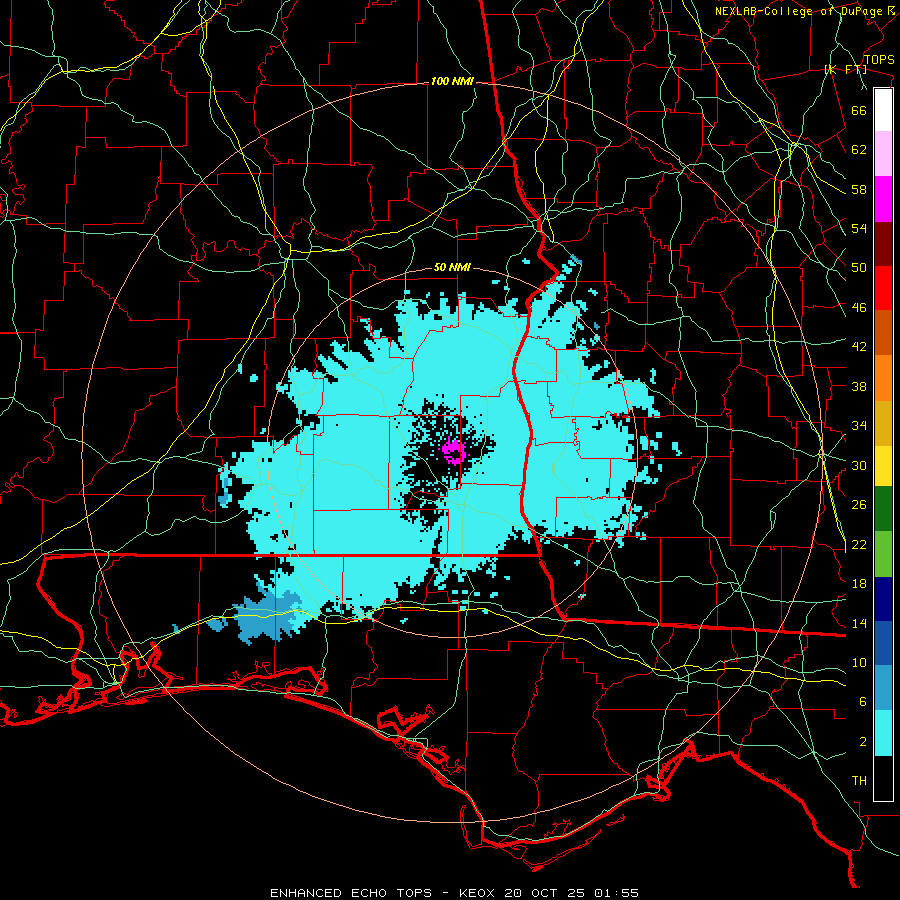Click the magenta legend swatch
900x900 pixels.
883,199
